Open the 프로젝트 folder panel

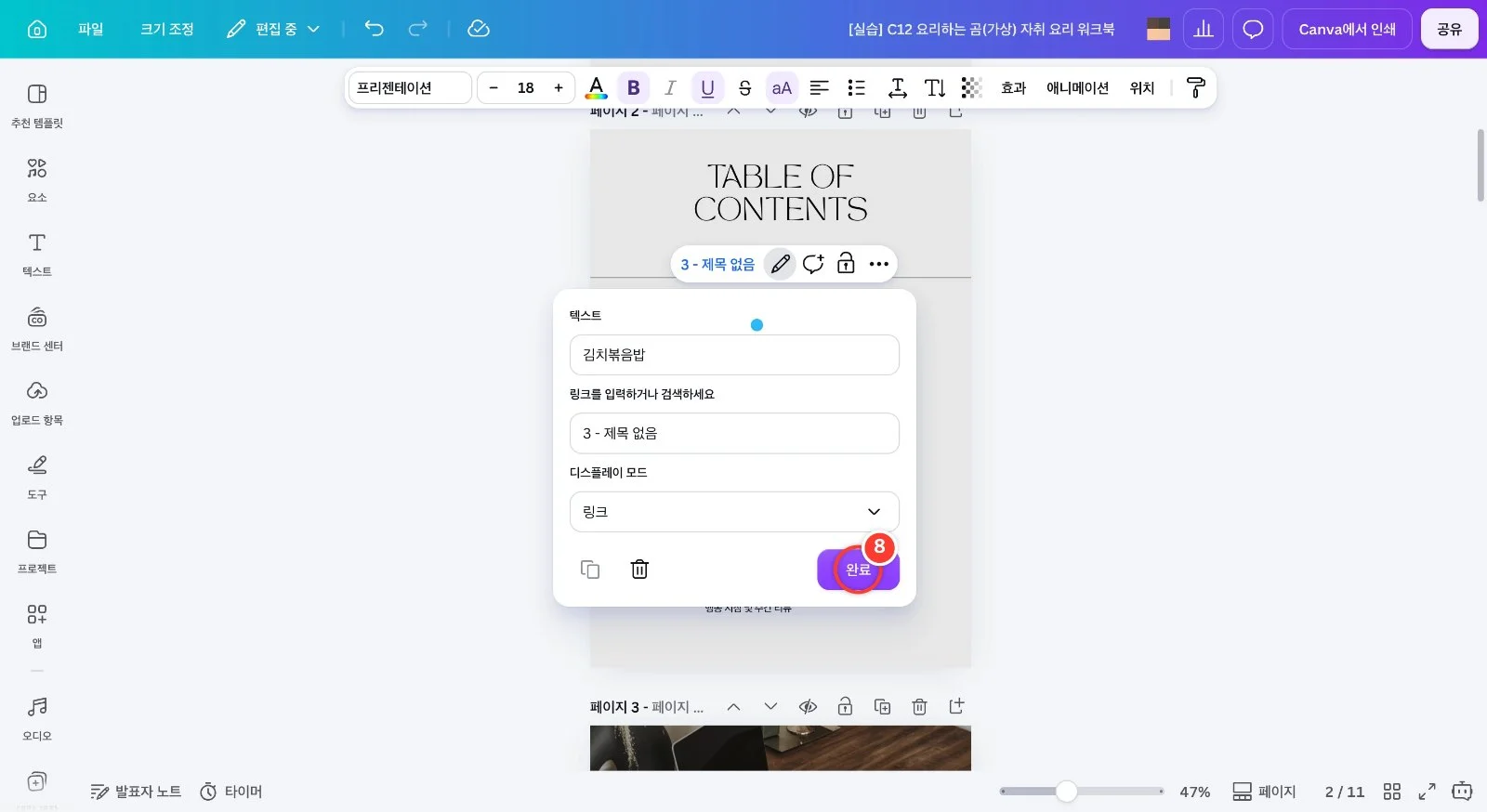(x=37, y=551)
